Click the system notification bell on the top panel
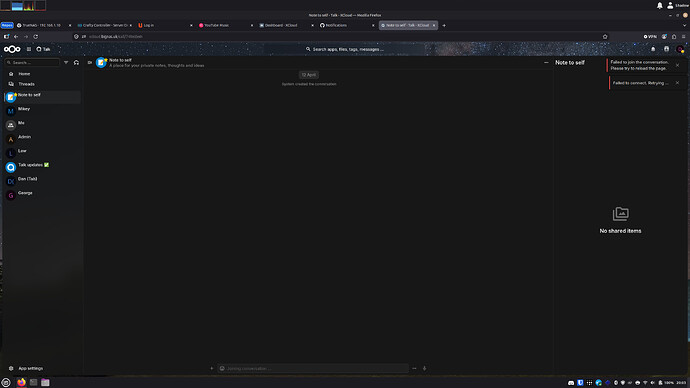Screen dimensions: 690x388 pyautogui.click(x=660, y=5)
